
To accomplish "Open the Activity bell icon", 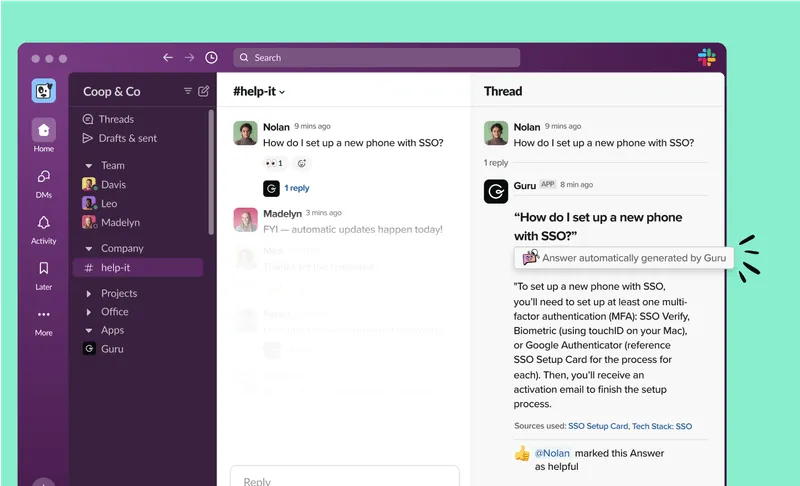I will click(43, 223).
